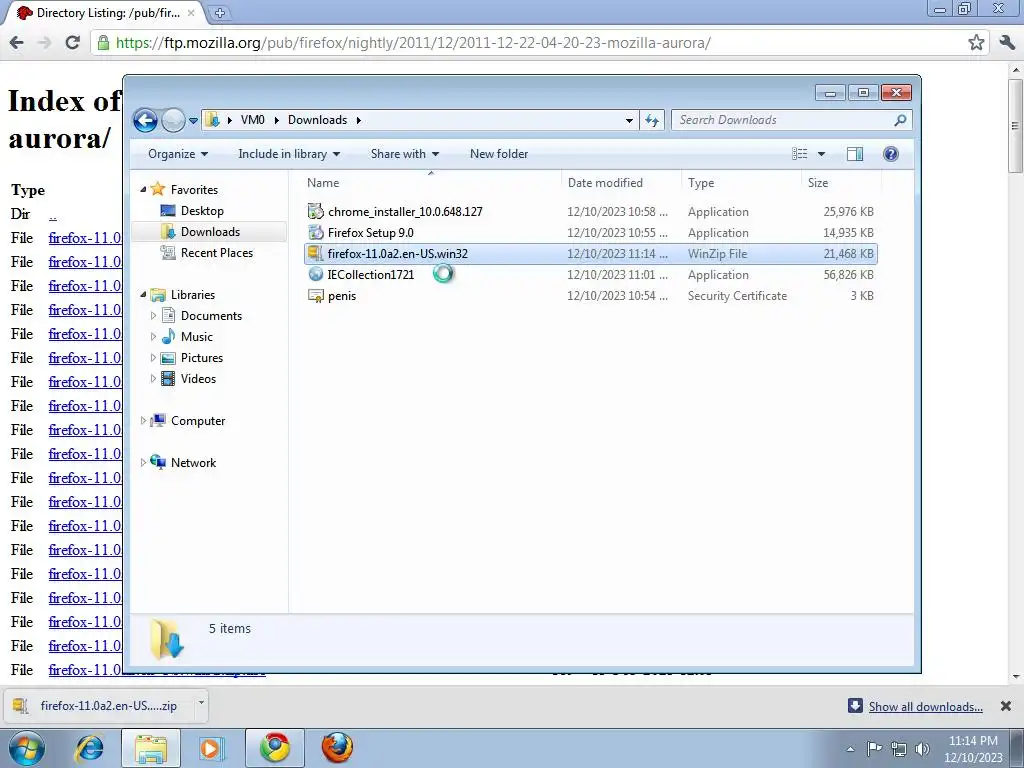
Task: Collapse Libraries tree section
Action: pyautogui.click(x=144, y=295)
